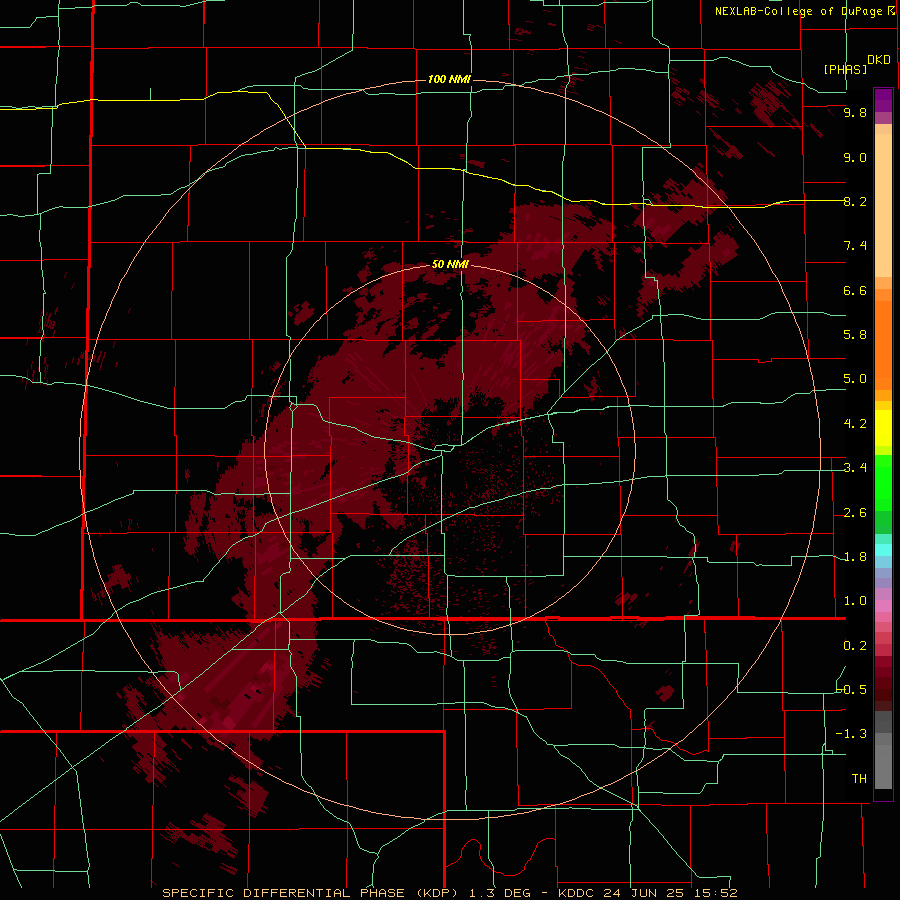Pick the gray segment beside the TH label
Viewport: 900px width, 900px height.
click(883, 767)
